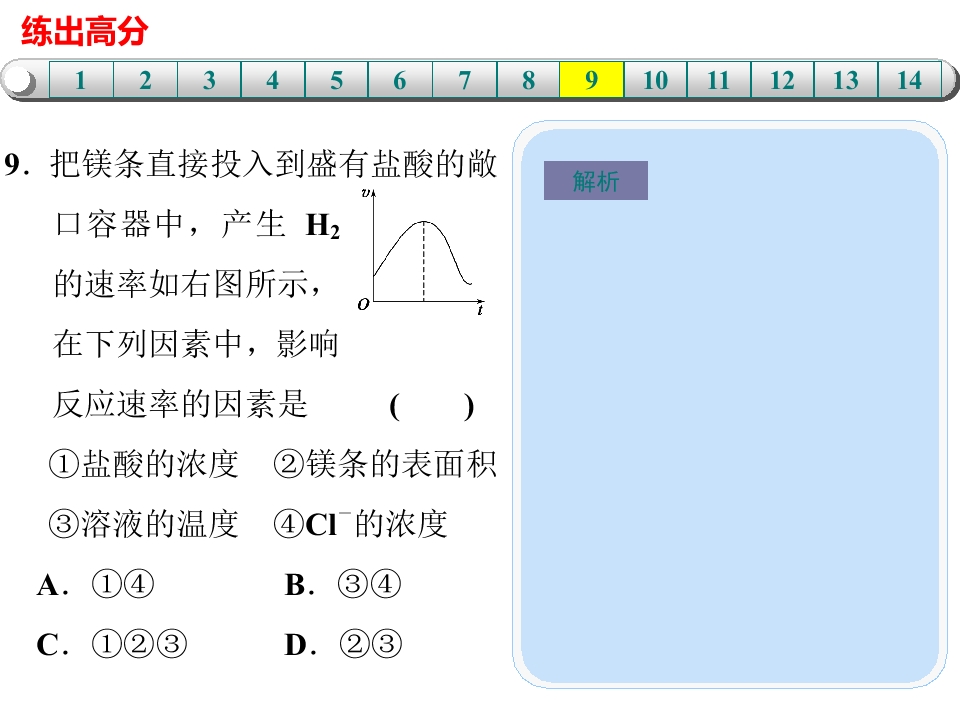This screenshot has width=960, height=720.
Task: Choose answer option A ①④
Action: tap(96, 585)
